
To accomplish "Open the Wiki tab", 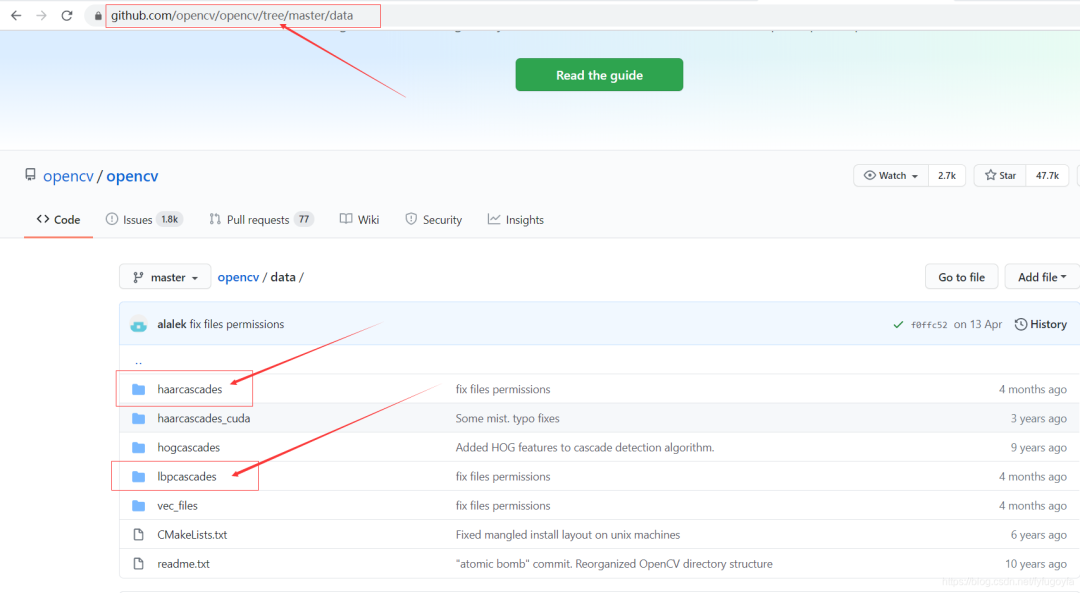I will (360, 219).
